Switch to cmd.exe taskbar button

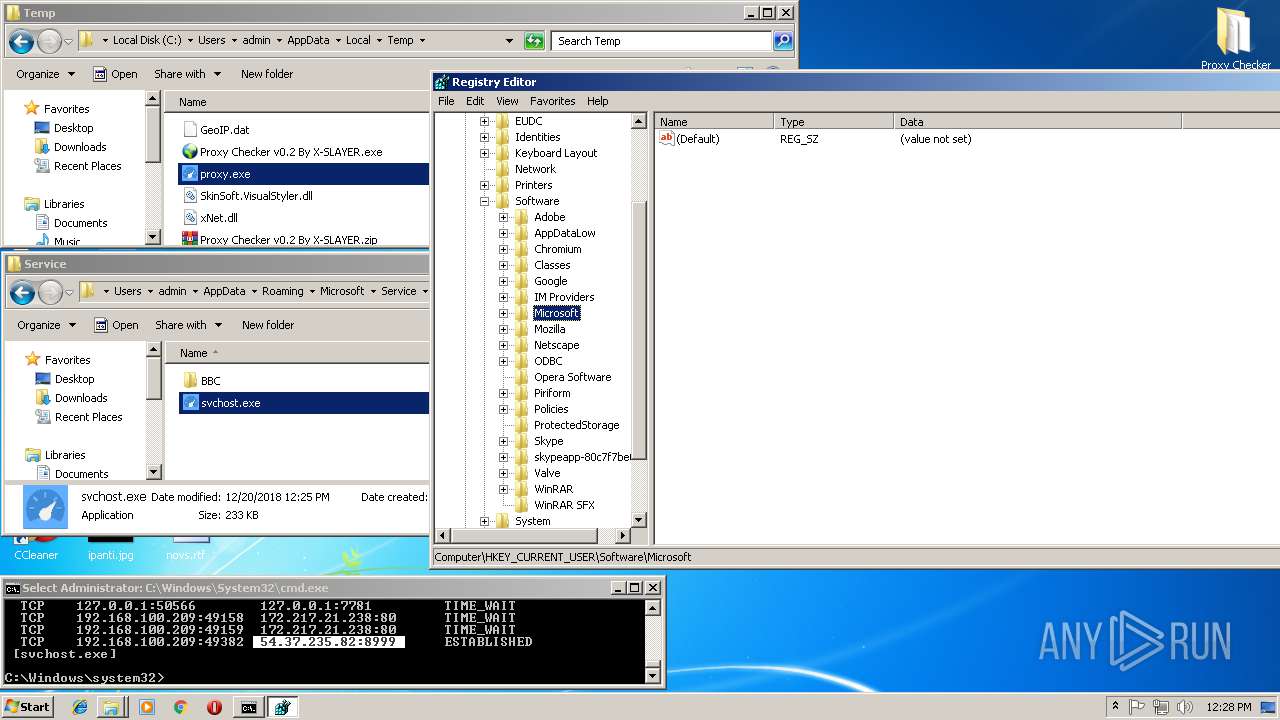(248, 707)
